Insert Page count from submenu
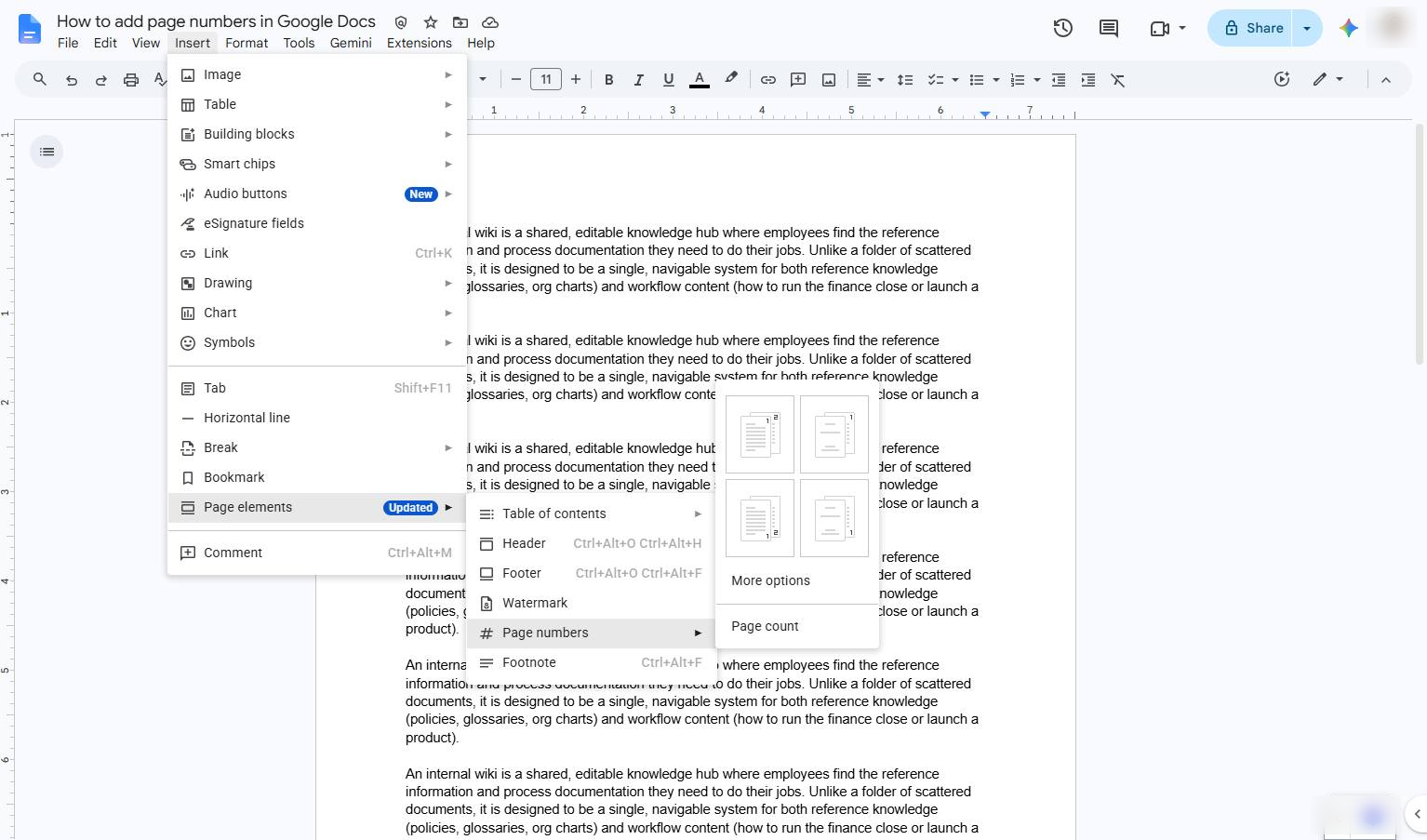The width and height of the screenshot is (1427, 840). pos(797,626)
